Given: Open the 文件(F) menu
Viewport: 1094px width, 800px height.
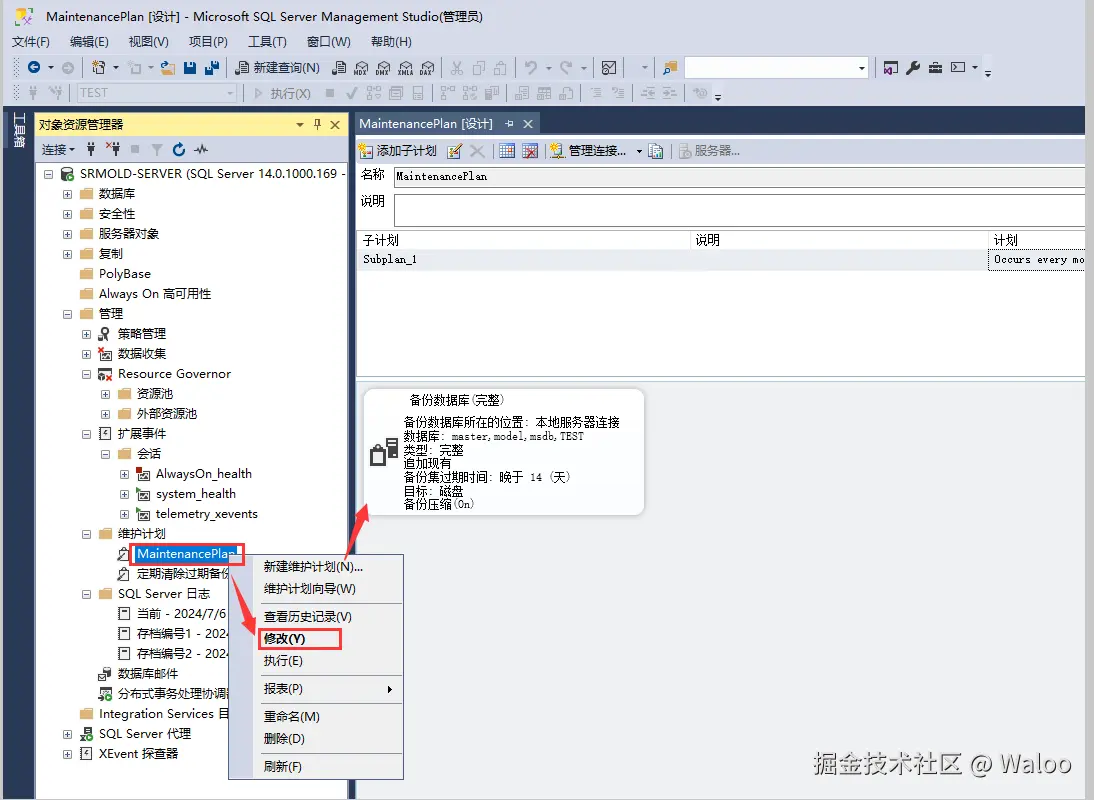Looking at the screenshot, I should [31, 42].
